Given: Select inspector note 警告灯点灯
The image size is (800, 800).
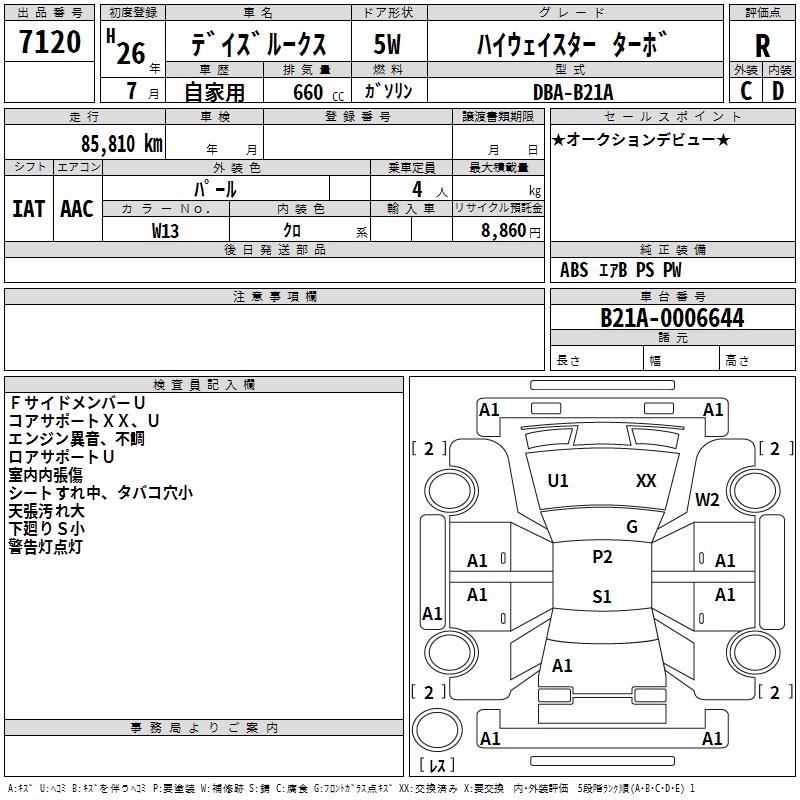Looking at the screenshot, I should tap(46, 546).
